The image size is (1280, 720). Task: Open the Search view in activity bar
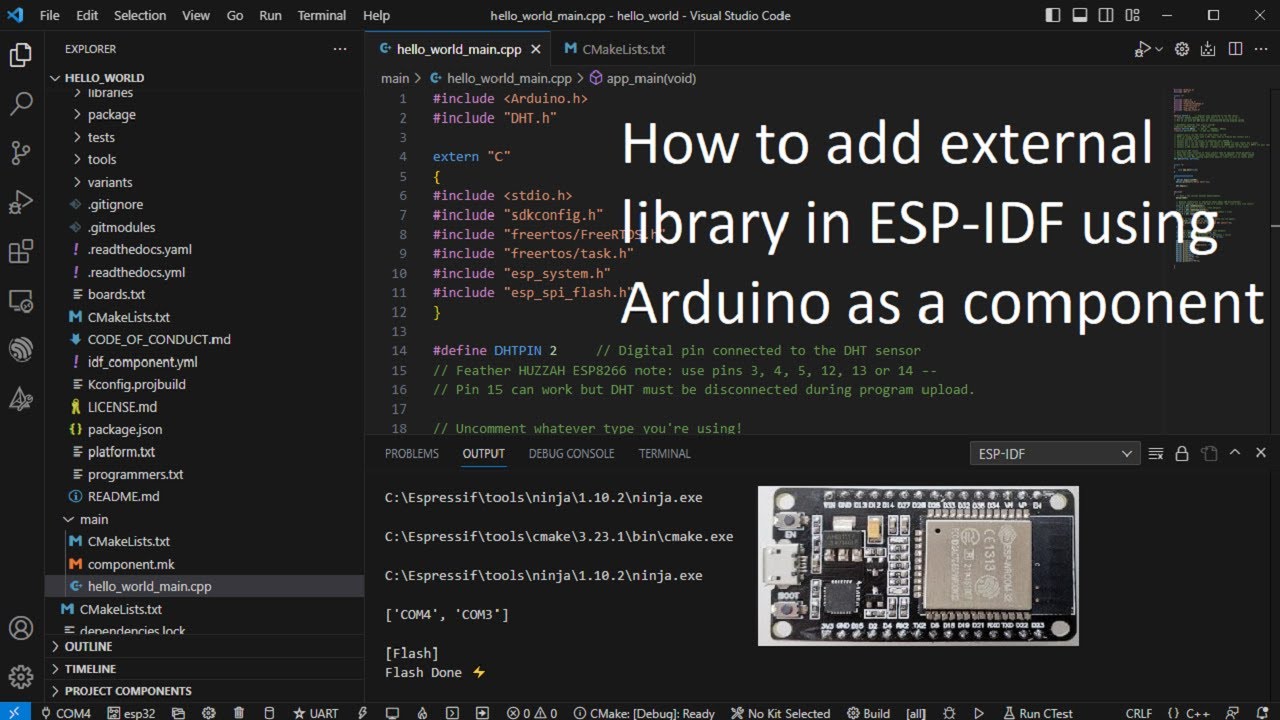pyautogui.click(x=21, y=103)
